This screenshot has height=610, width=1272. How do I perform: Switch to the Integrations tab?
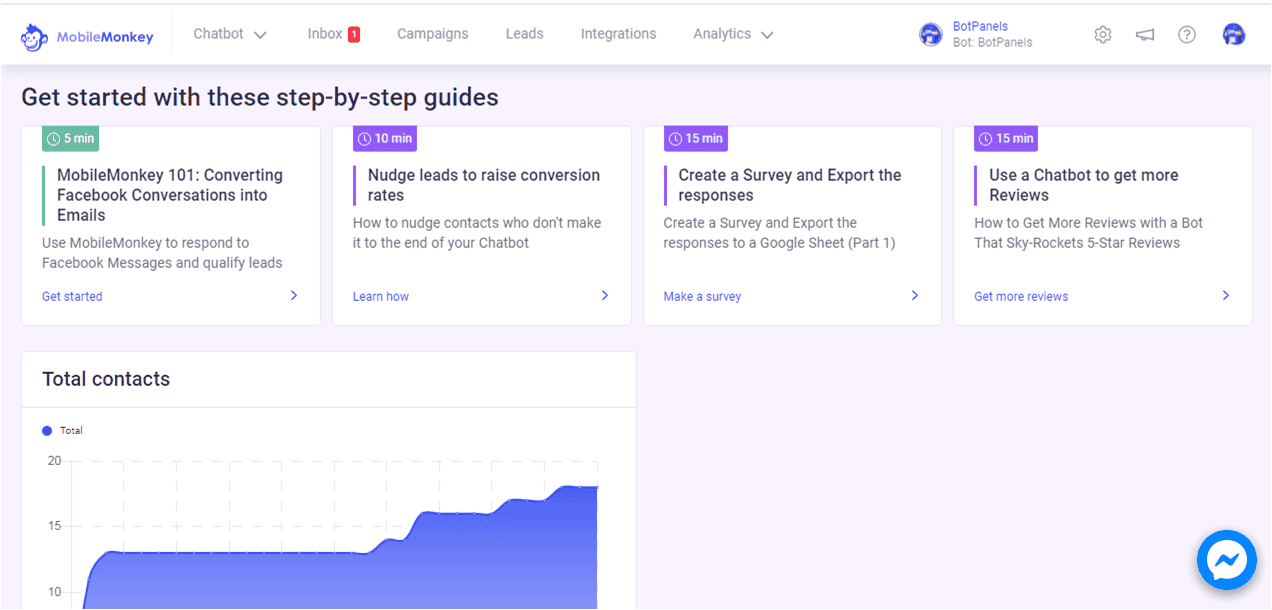(x=619, y=34)
